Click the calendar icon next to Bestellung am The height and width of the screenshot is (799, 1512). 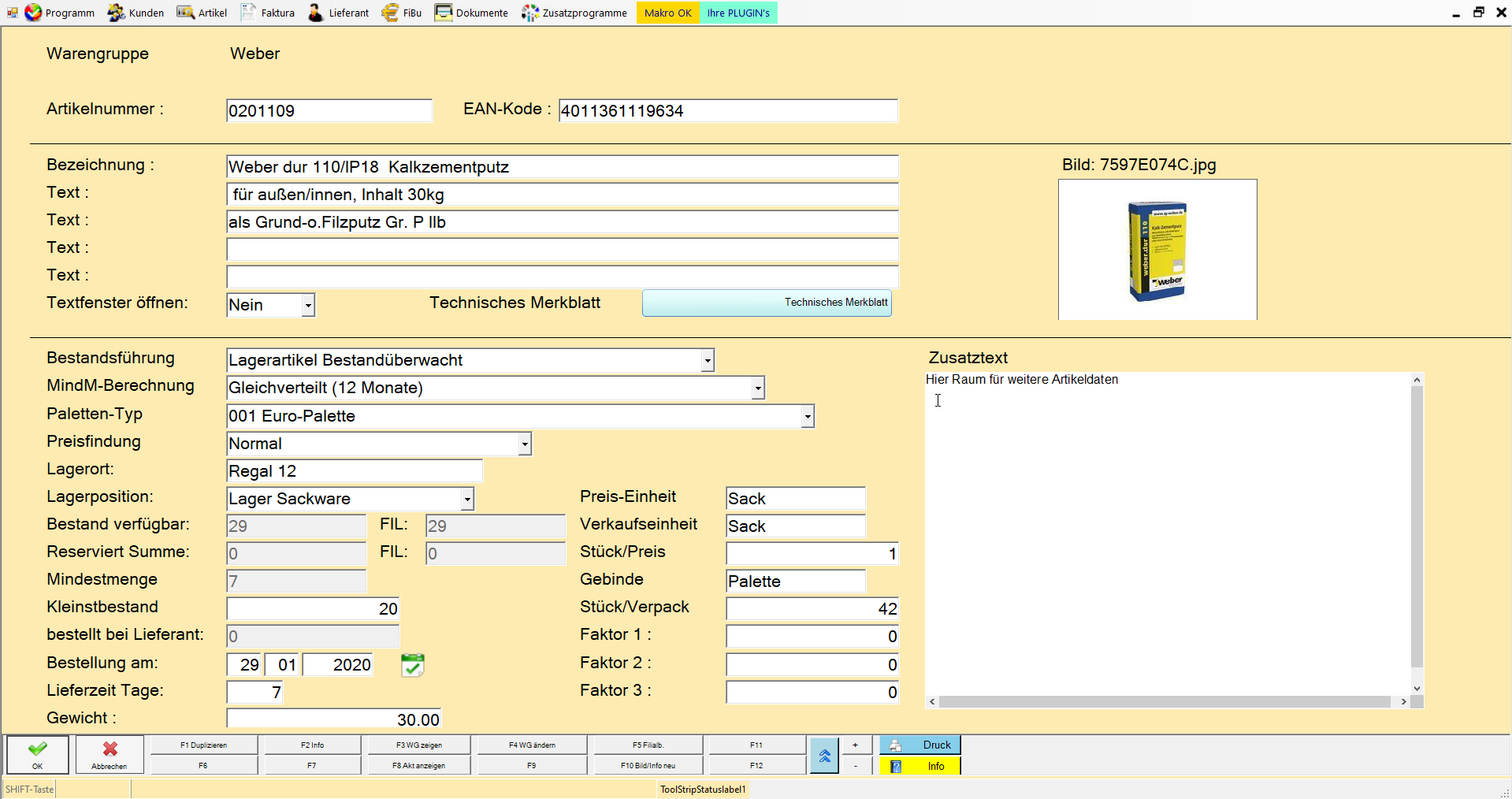(412, 665)
